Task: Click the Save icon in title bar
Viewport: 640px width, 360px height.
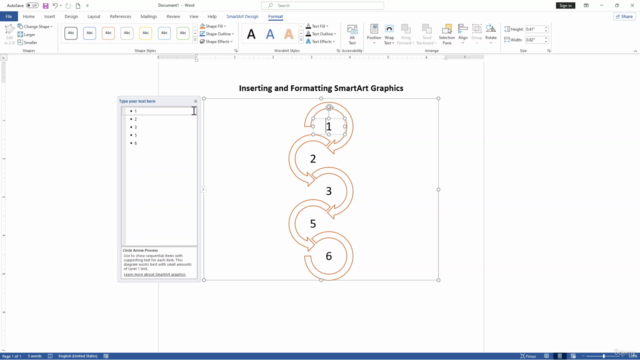Action: [45, 6]
